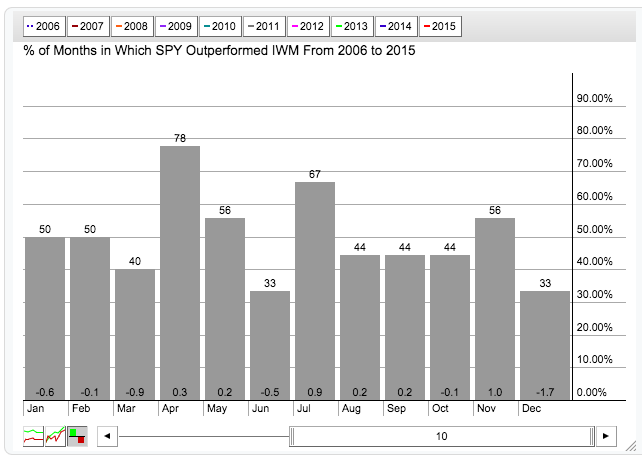Toggle the 2011 year series
The image size is (642, 456).
[264, 27]
